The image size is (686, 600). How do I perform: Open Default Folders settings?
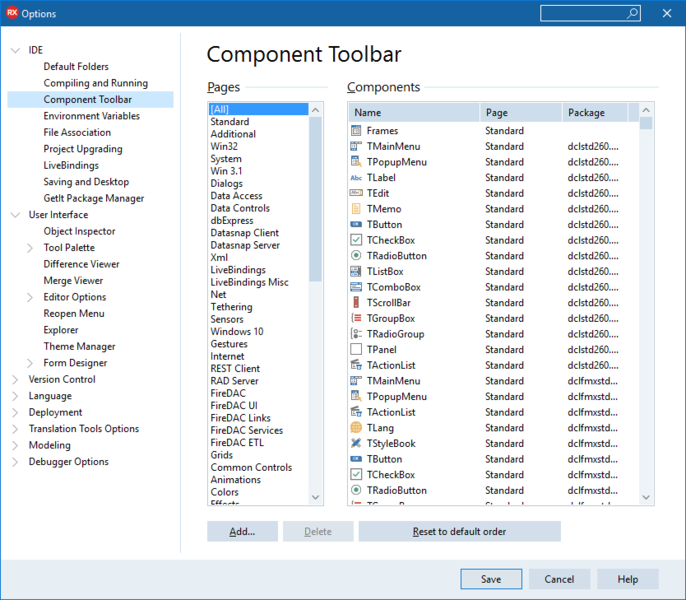click(76, 67)
